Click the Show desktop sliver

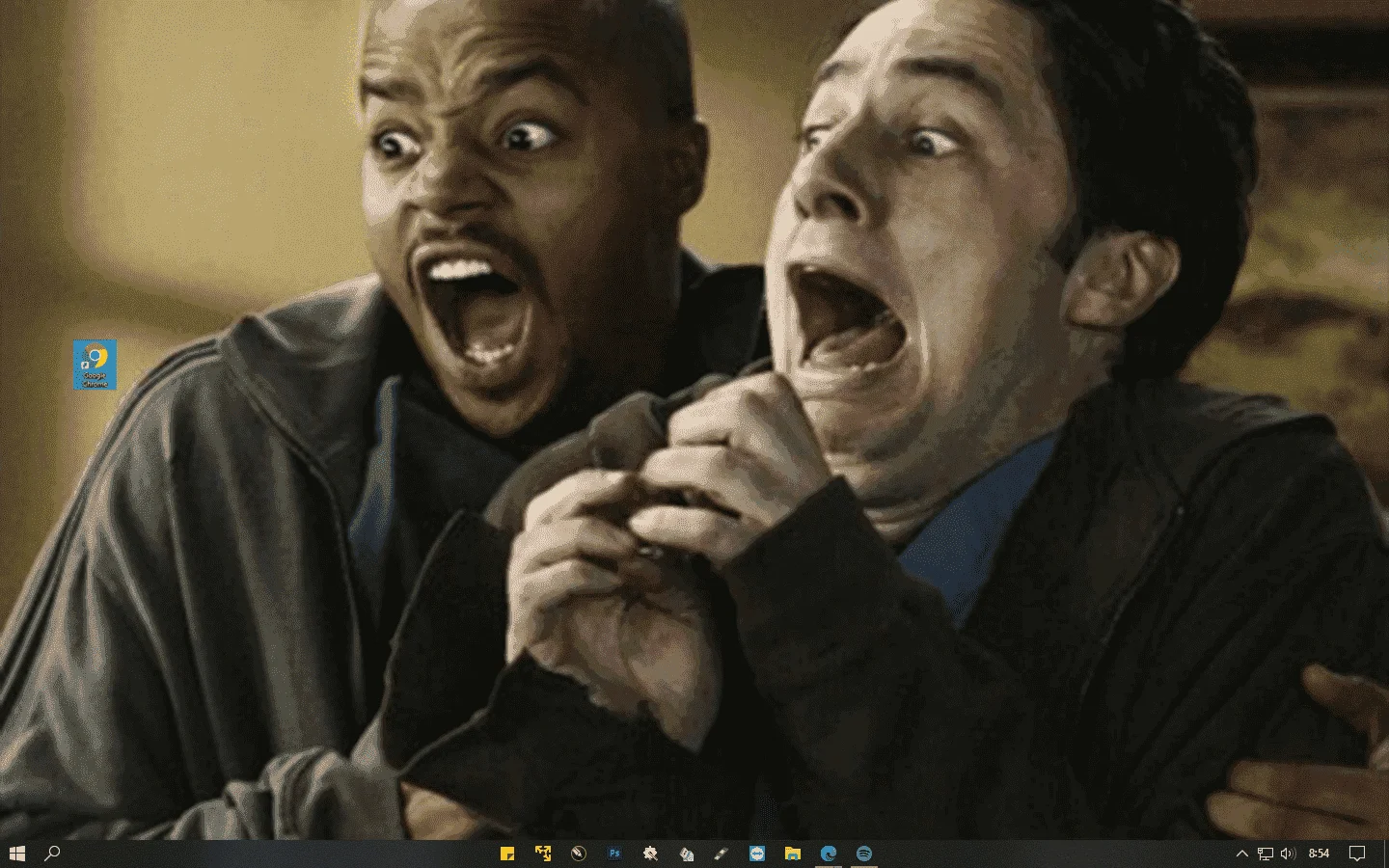pyautogui.click(x=1386, y=854)
